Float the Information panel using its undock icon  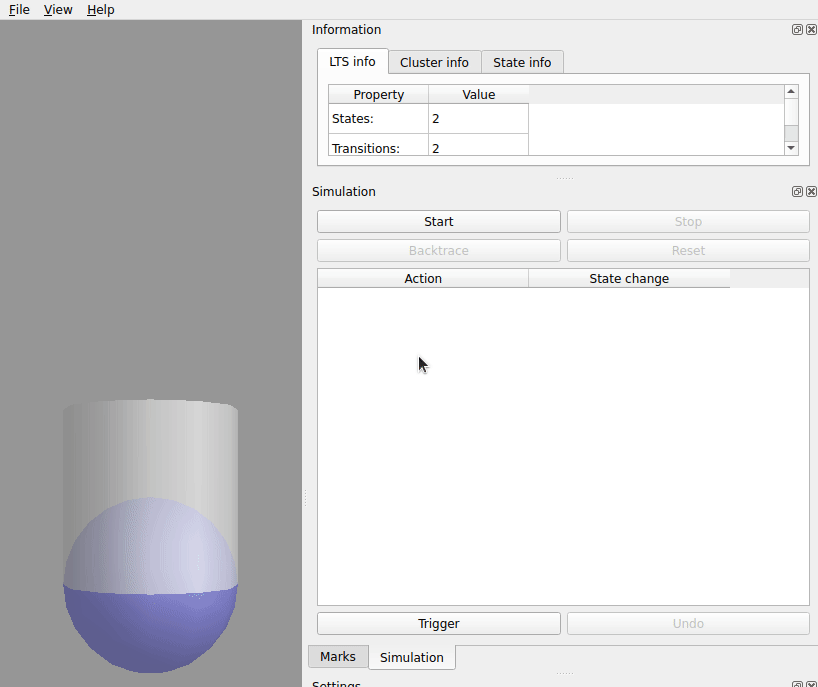(797, 30)
